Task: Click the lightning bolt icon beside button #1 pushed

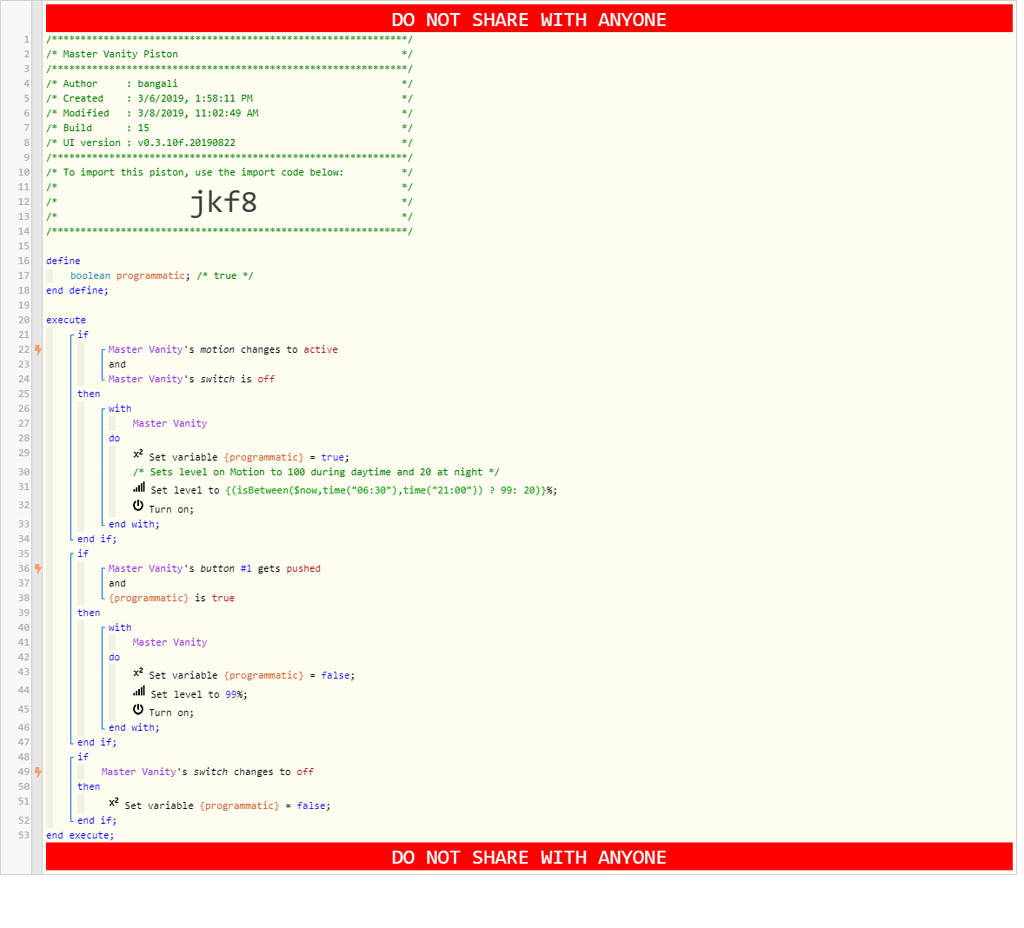Action: point(38,569)
